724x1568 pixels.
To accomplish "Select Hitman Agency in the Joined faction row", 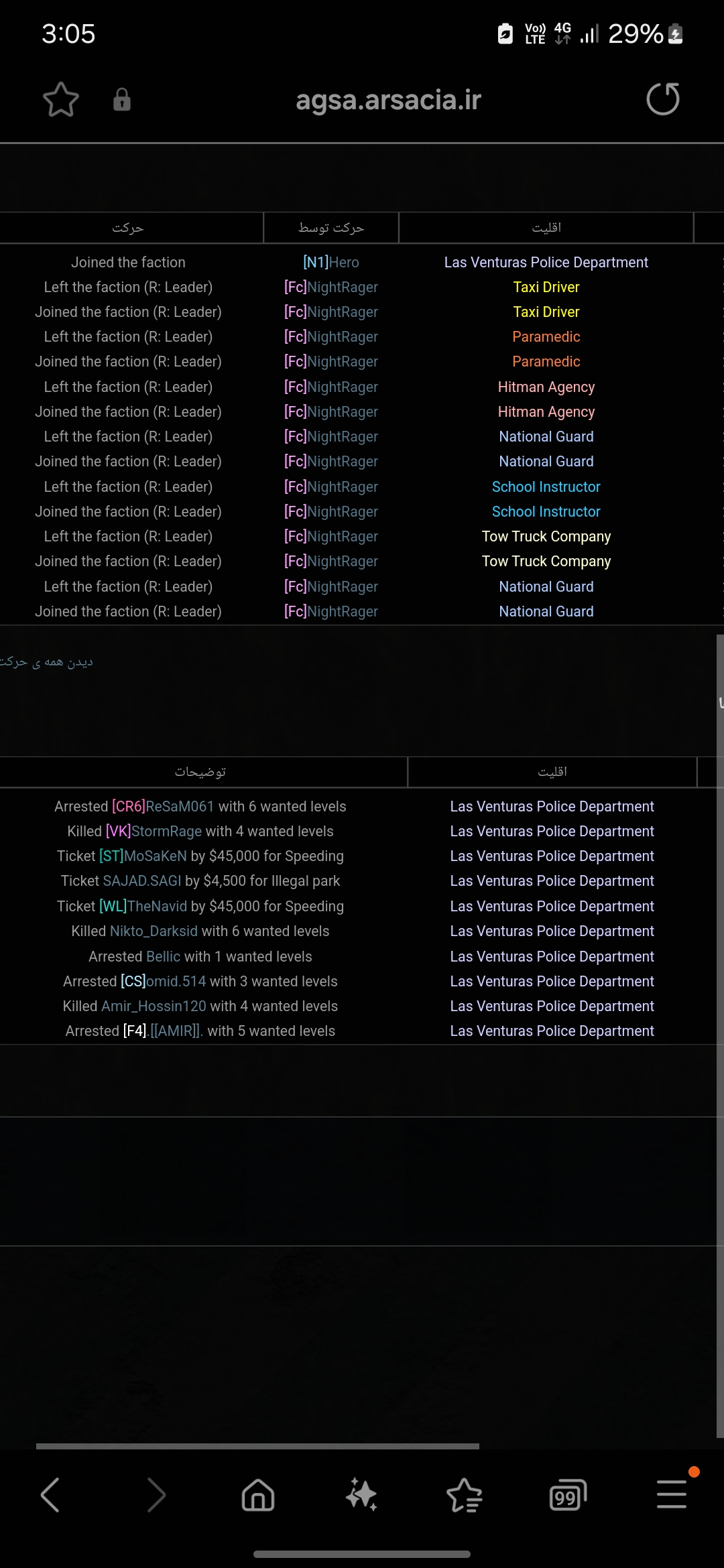I will 546,411.
